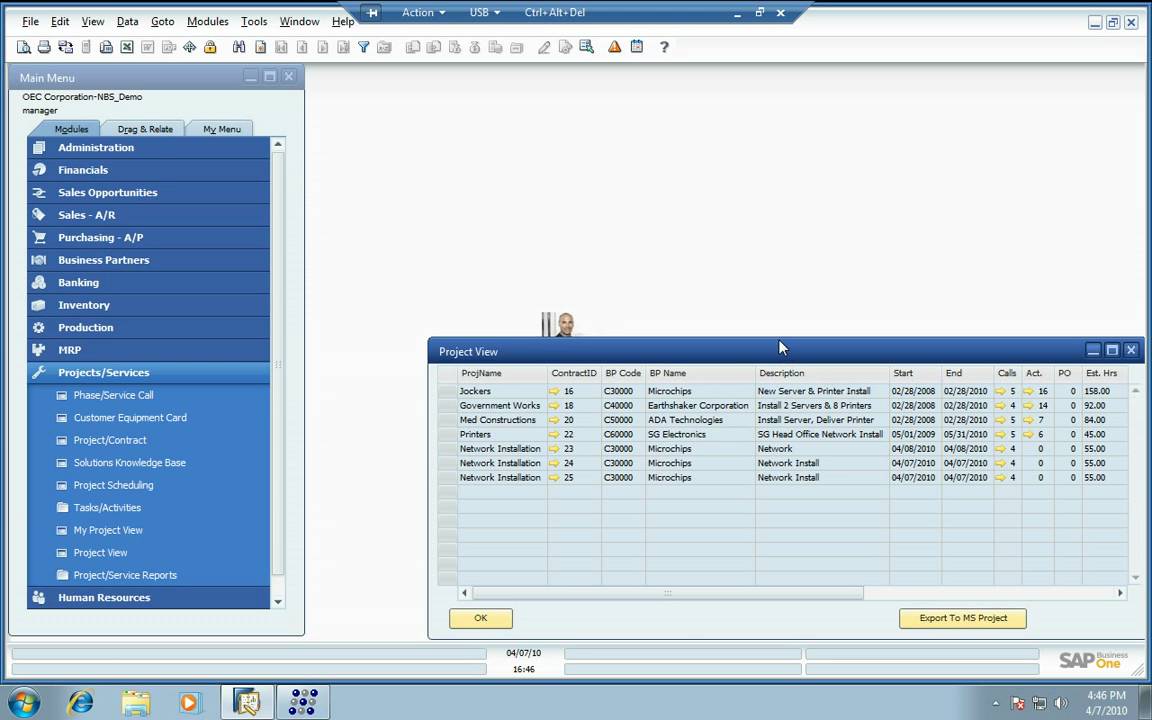Open Project Scheduling in main menu
The image size is (1152, 720).
tap(113, 486)
